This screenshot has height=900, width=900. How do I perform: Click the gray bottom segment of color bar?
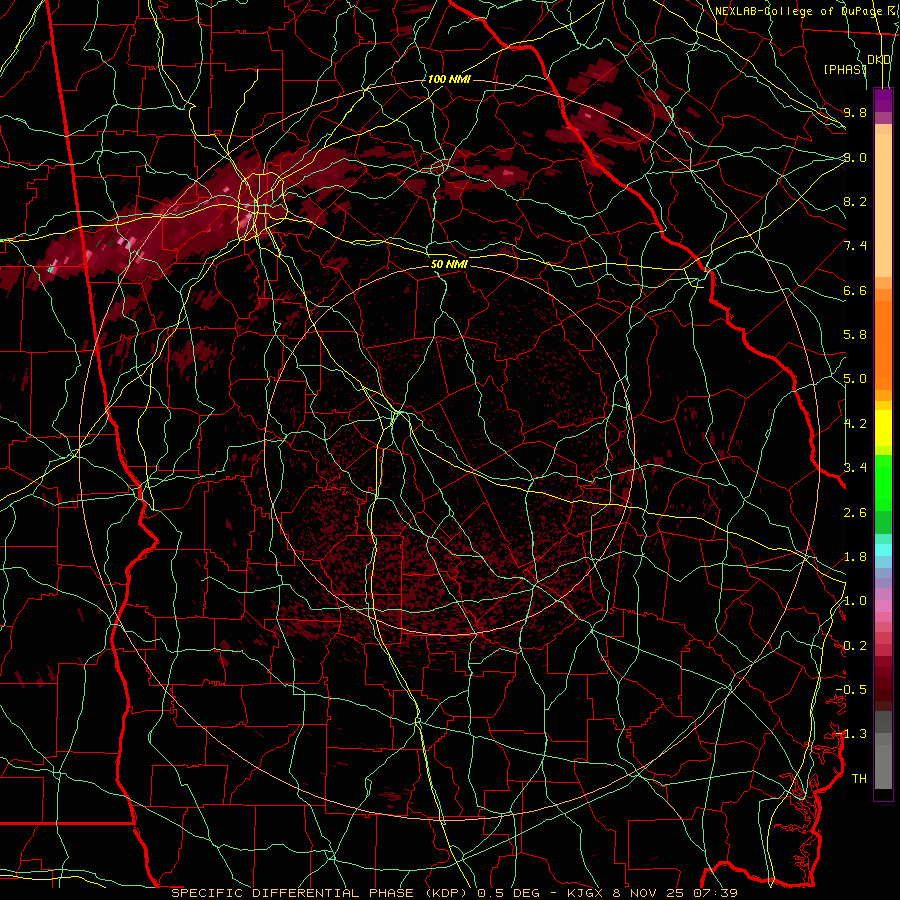point(883,766)
